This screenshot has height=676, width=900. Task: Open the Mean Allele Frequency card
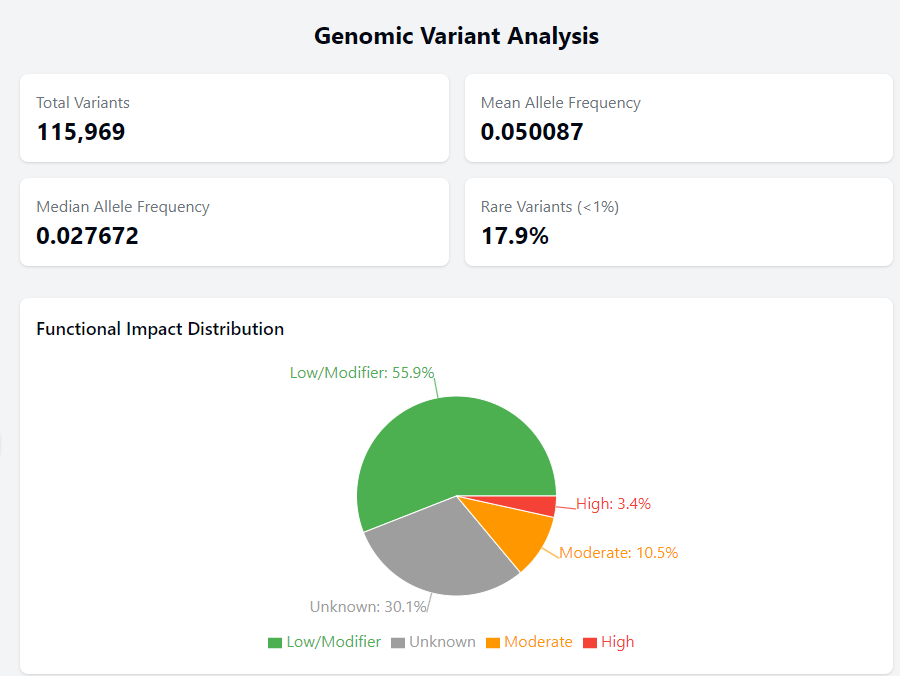pyautogui.click(x=678, y=118)
